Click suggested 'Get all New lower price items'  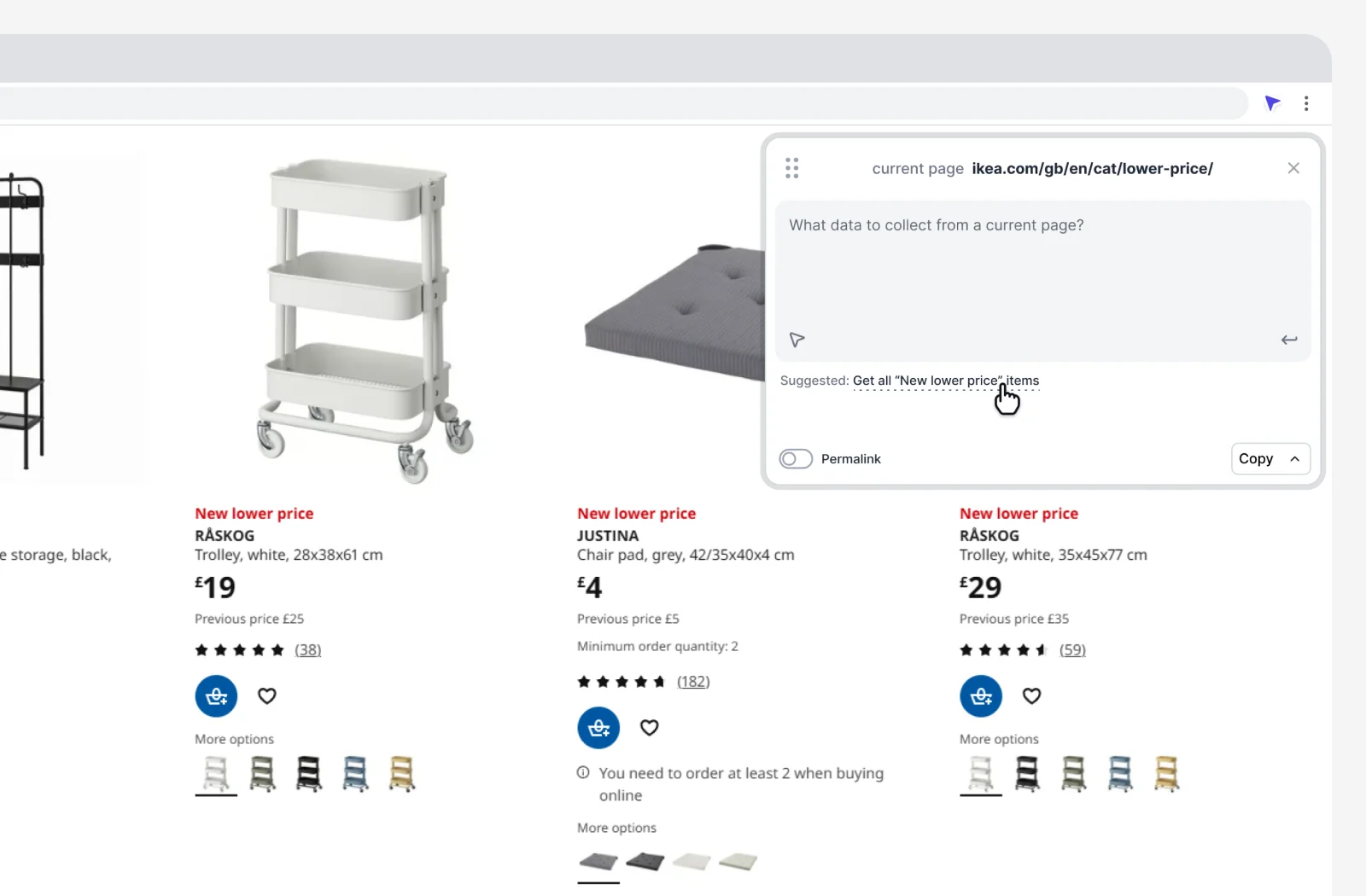[x=945, y=381]
